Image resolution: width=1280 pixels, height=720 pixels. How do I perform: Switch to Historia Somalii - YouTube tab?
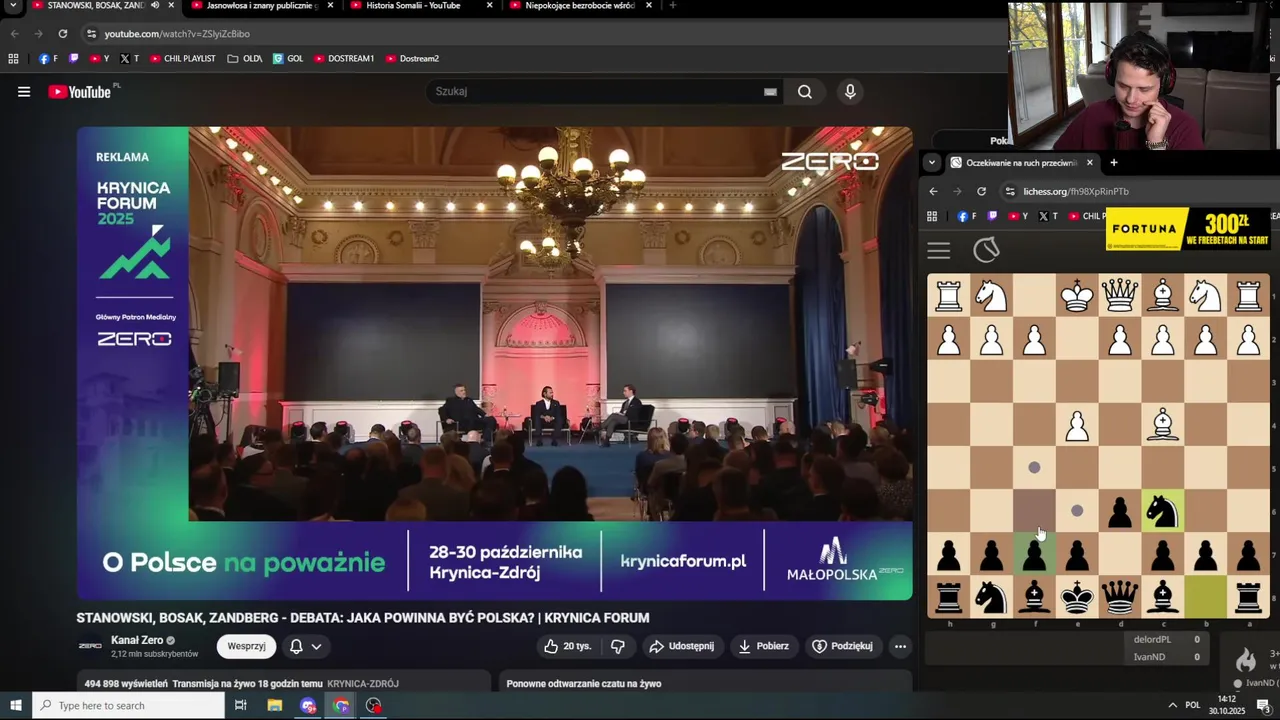click(413, 6)
